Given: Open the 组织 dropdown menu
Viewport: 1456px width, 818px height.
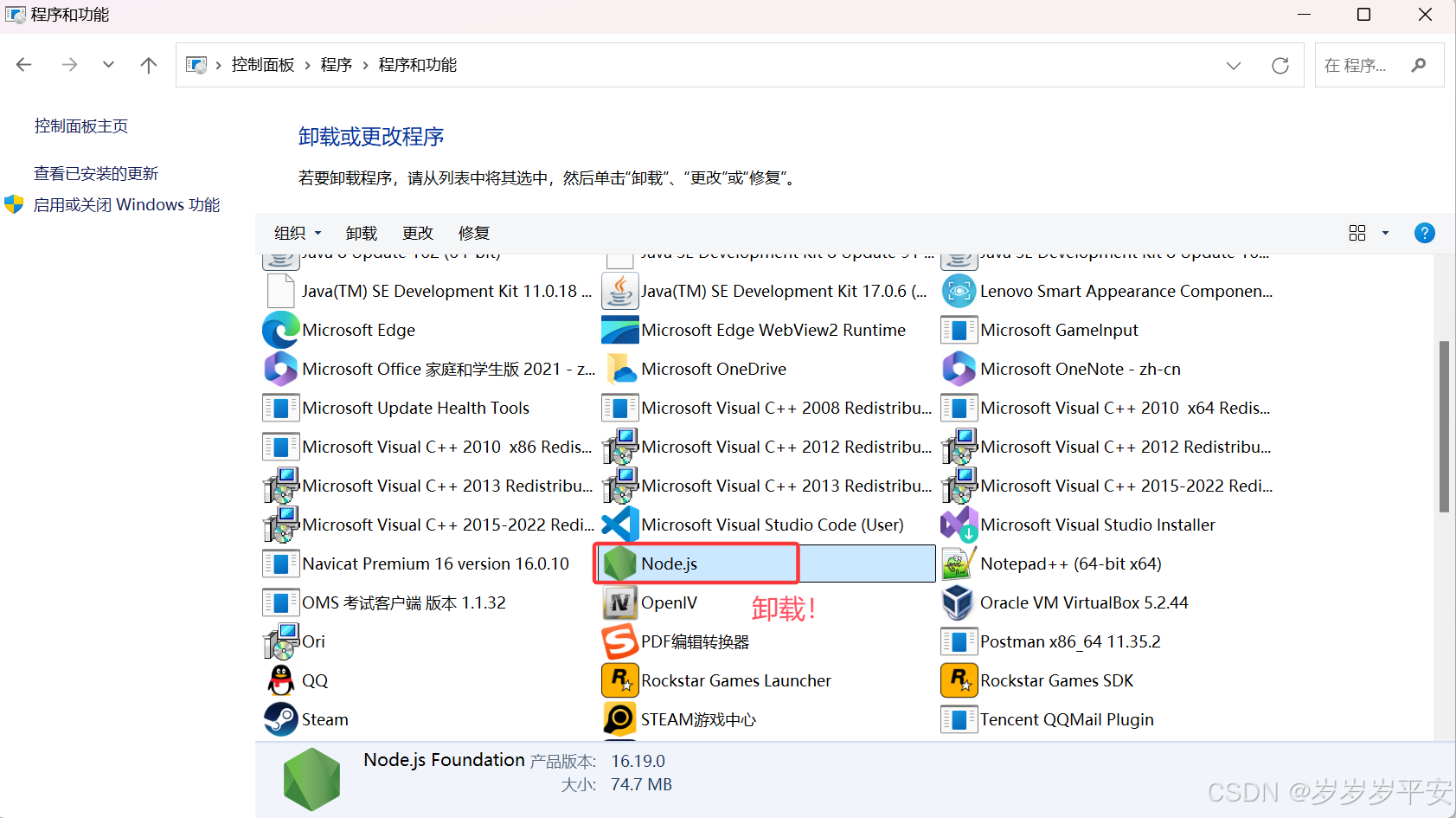Looking at the screenshot, I should (298, 233).
